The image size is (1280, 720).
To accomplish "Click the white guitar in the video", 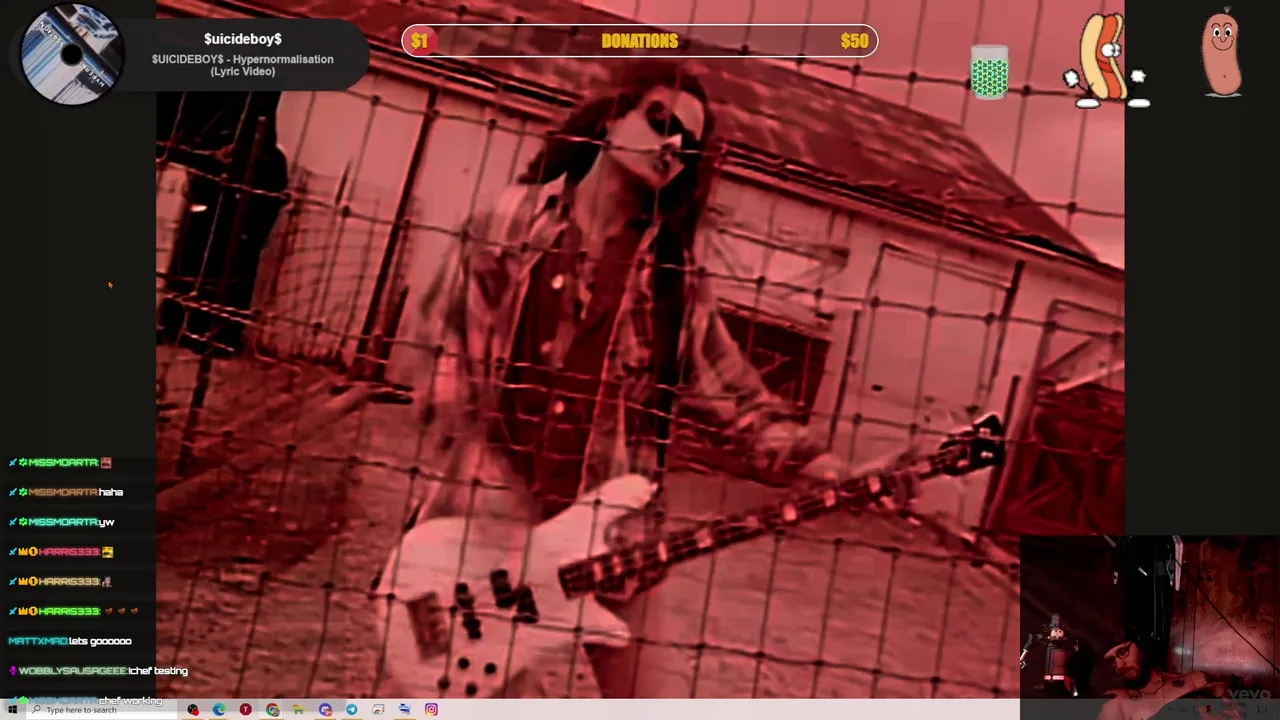I will point(690,560).
